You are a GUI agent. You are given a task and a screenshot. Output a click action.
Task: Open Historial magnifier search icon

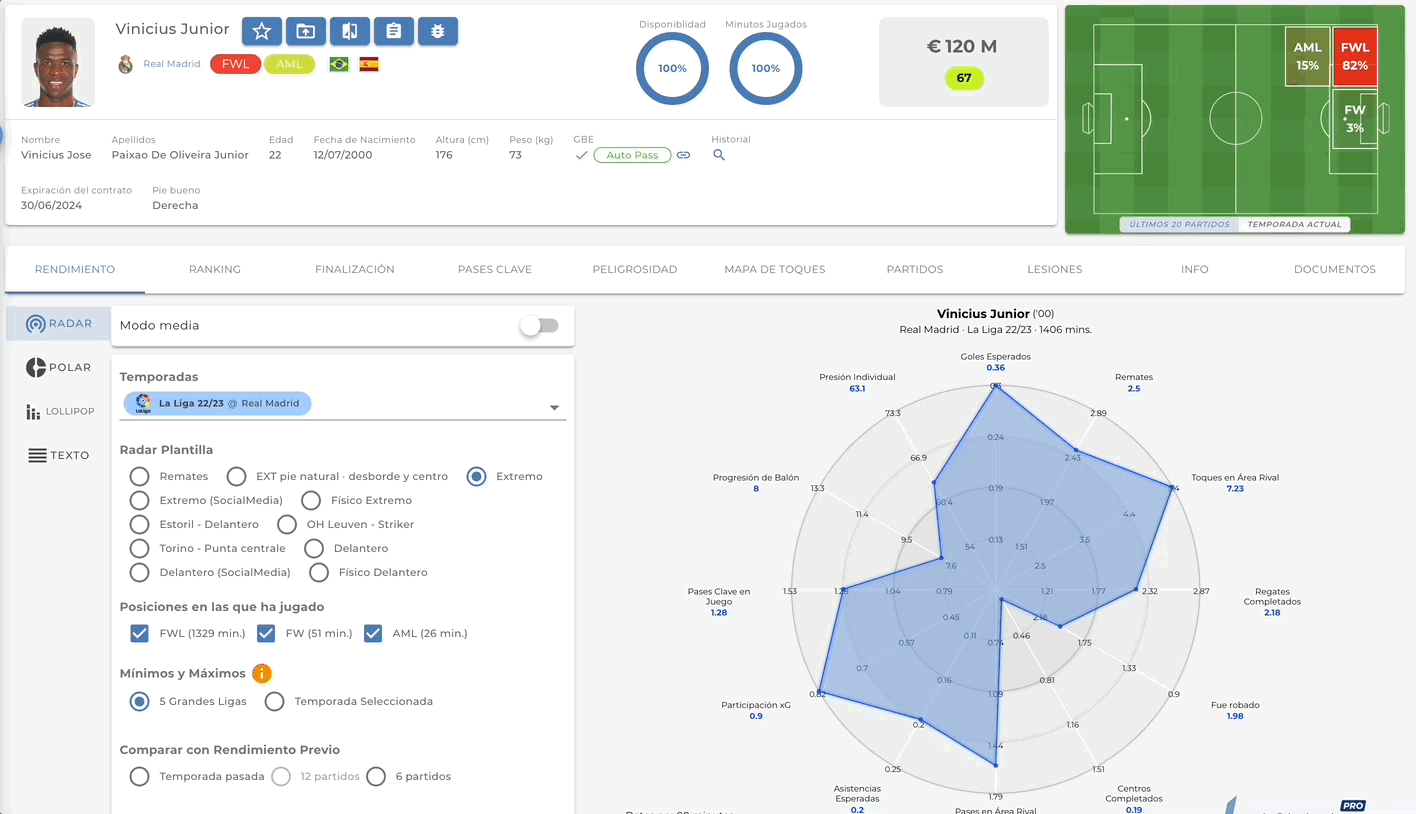pyautogui.click(x=718, y=155)
